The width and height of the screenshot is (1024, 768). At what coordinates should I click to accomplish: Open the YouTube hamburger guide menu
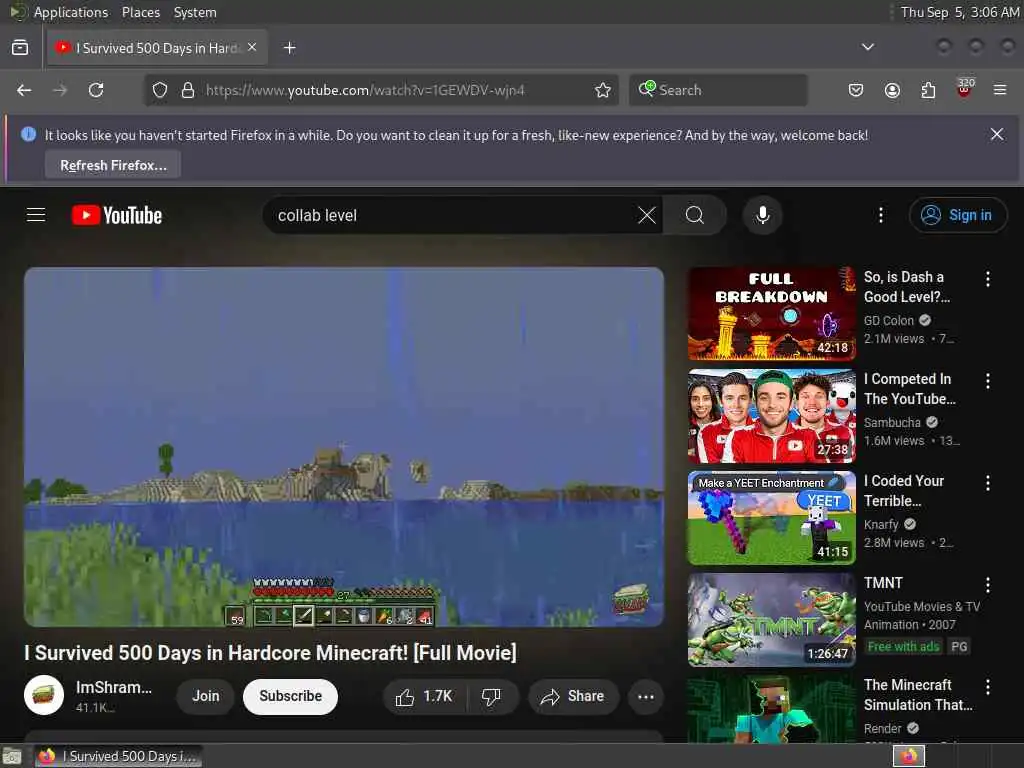coord(36,215)
